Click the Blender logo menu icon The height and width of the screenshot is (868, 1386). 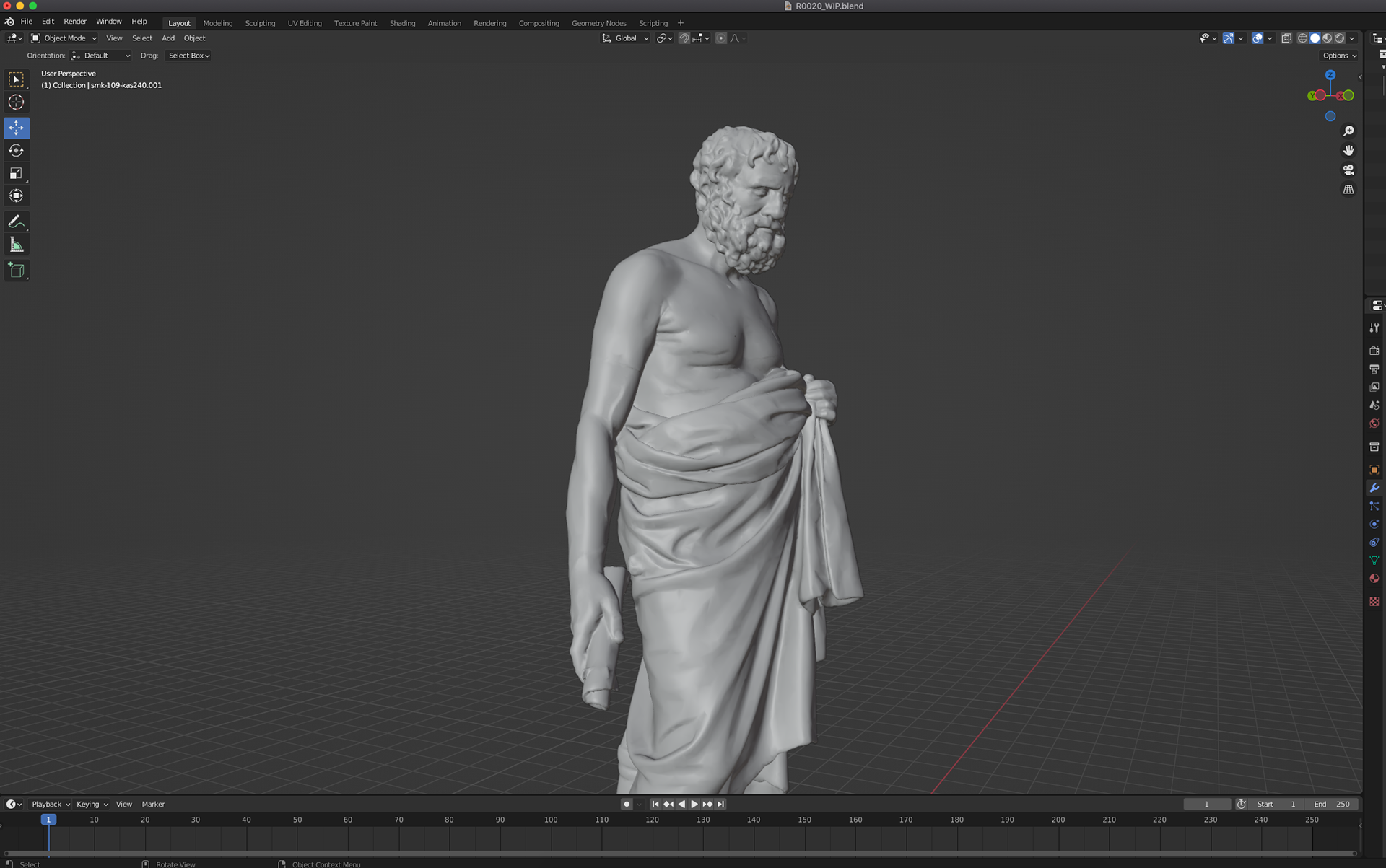pos(9,22)
